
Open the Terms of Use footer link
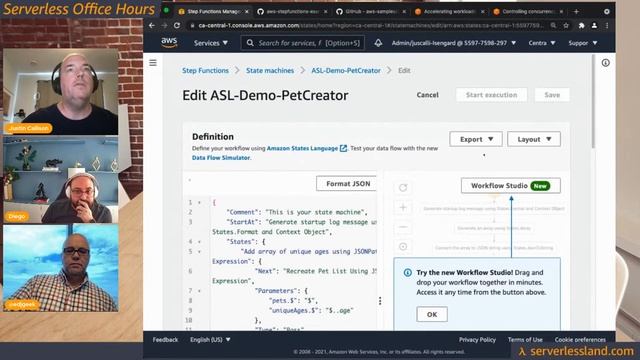pos(525,340)
